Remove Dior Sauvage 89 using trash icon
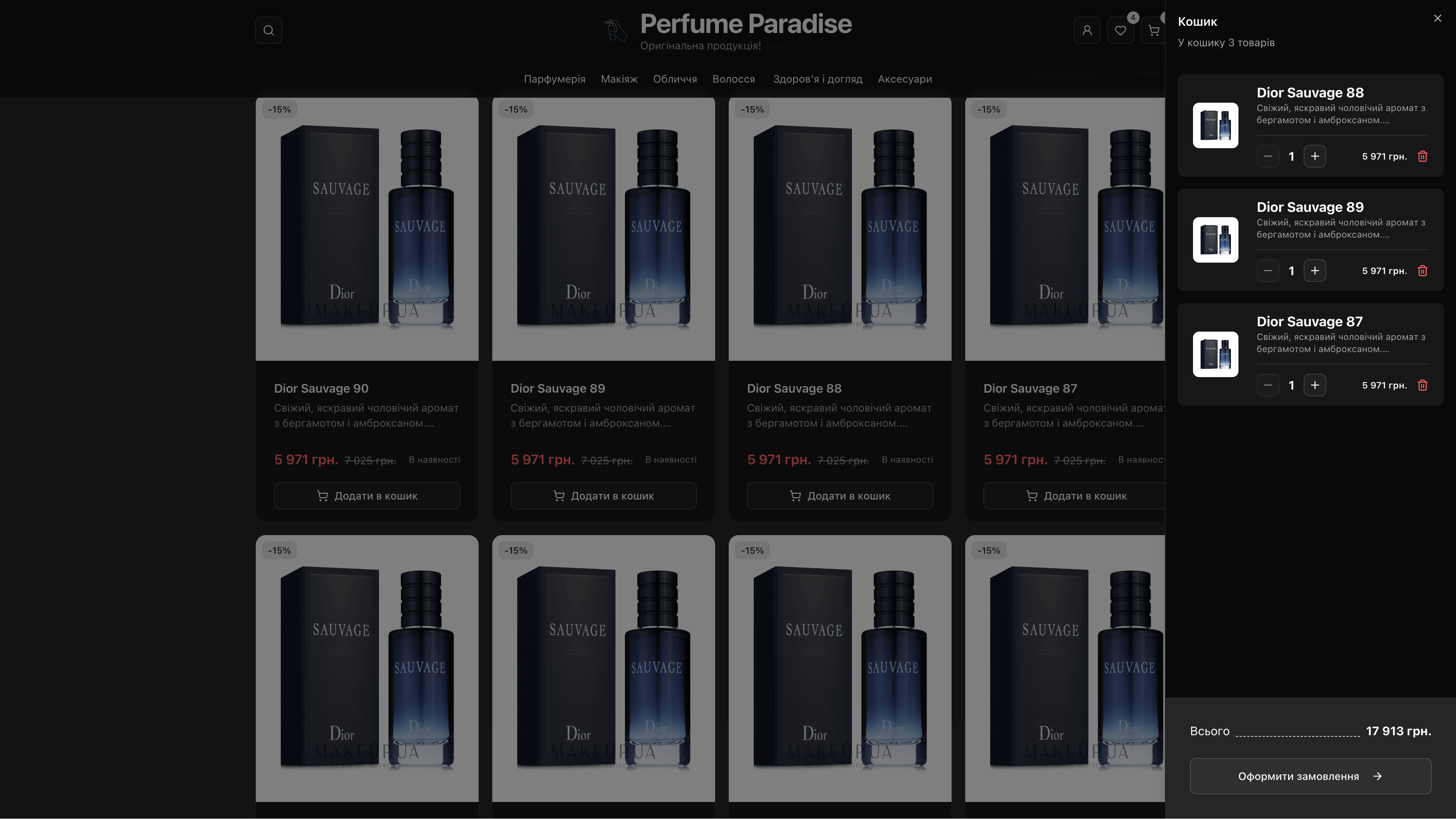Screen dimensions: 1456x819 click(1423, 270)
